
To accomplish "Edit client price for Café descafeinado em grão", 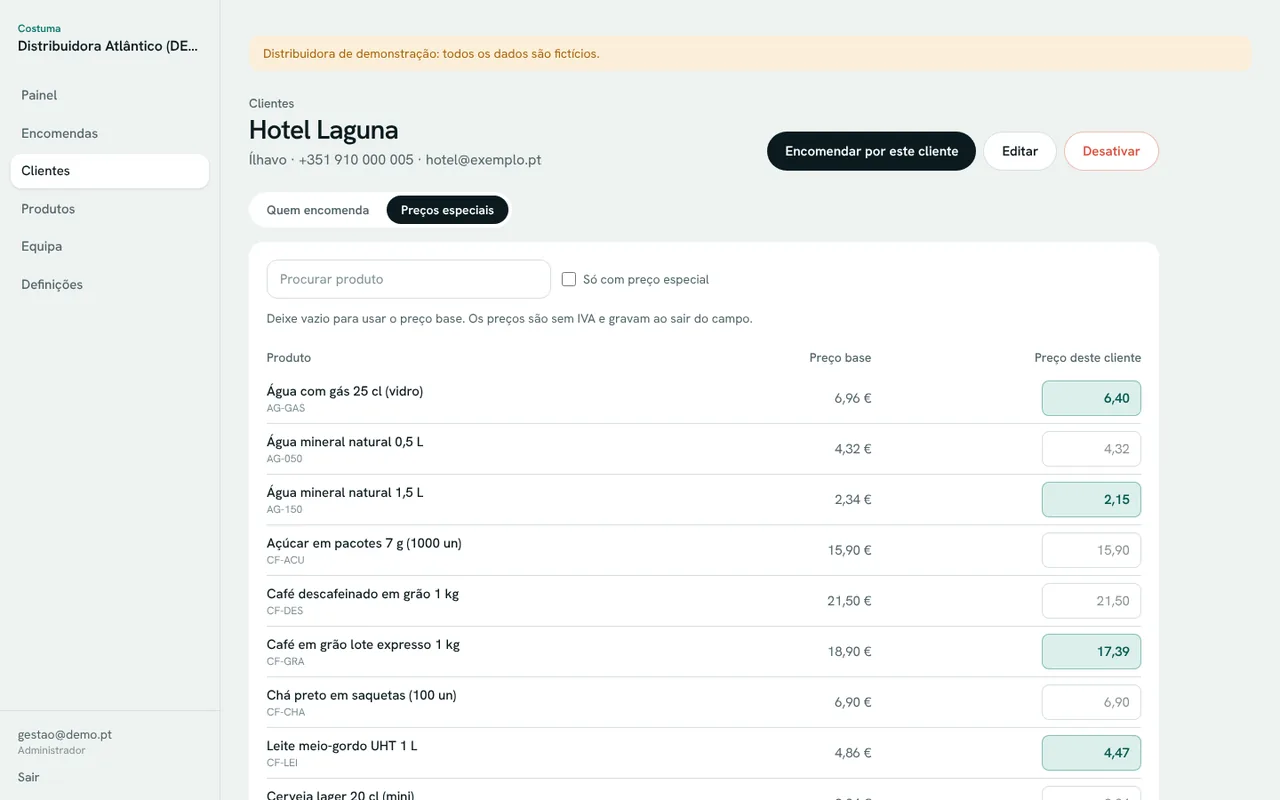I will pos(1091,601).
